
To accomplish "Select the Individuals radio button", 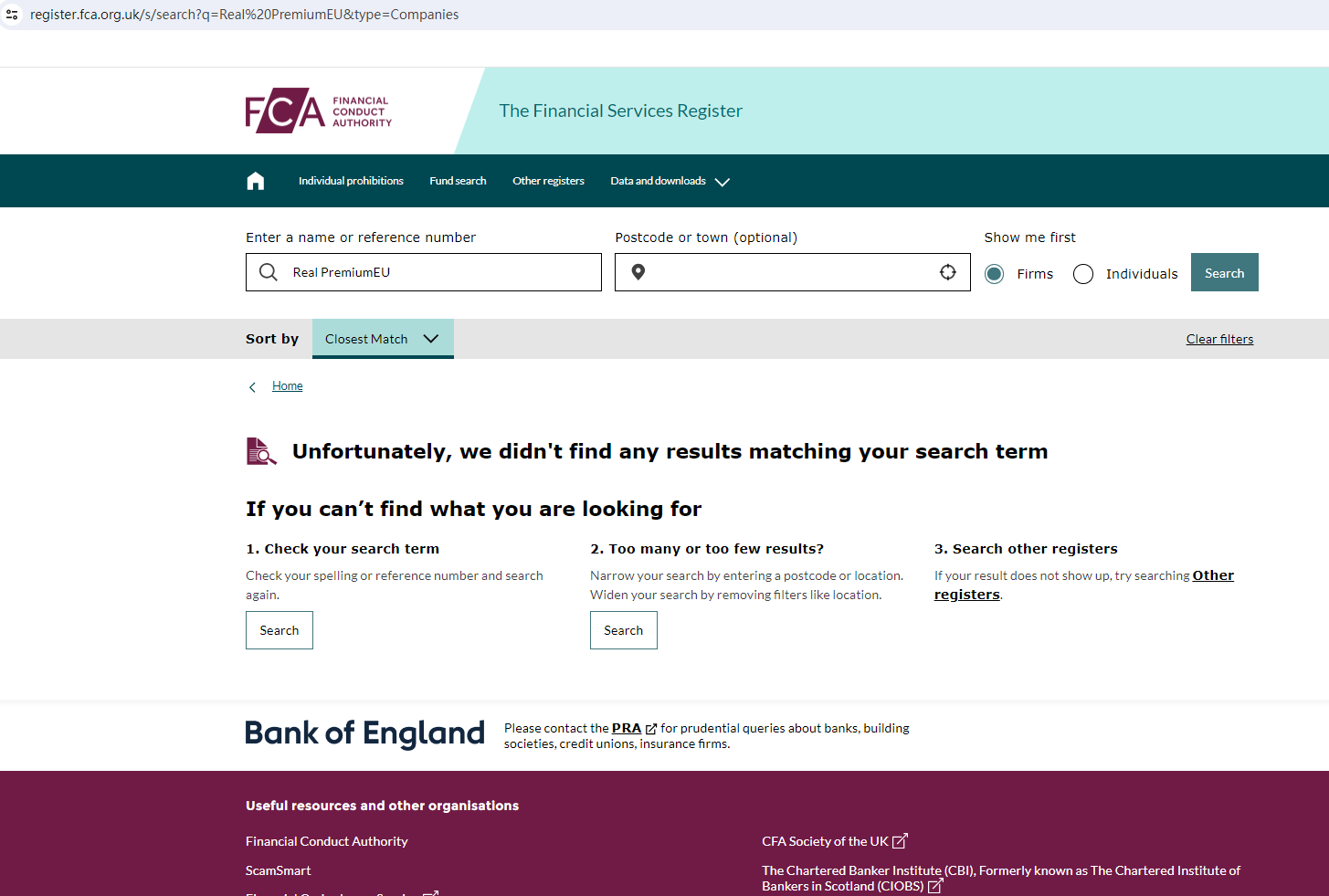I will (1083, 274).
